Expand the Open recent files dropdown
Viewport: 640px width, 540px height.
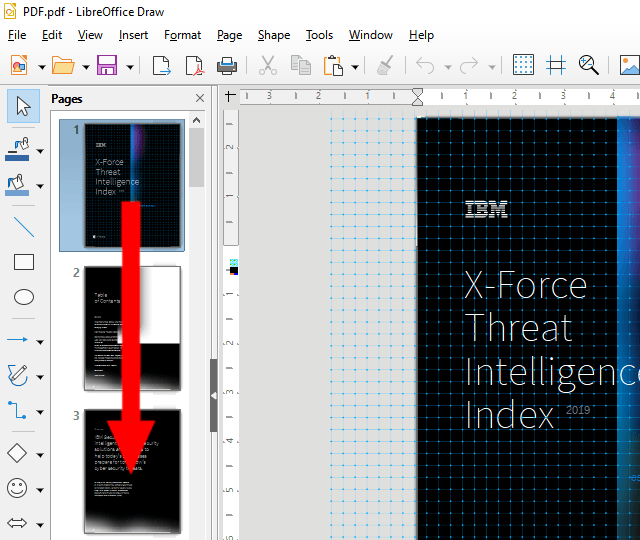pyautogui.click(x=86, y=67)
